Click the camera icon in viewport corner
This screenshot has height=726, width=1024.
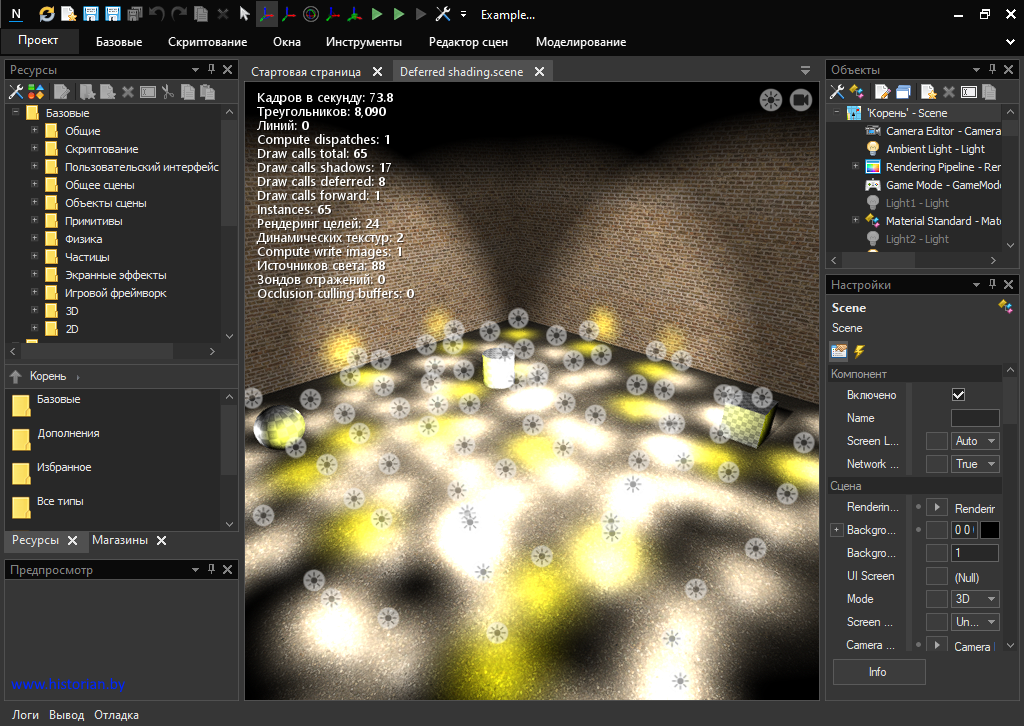tap(800, 99)
